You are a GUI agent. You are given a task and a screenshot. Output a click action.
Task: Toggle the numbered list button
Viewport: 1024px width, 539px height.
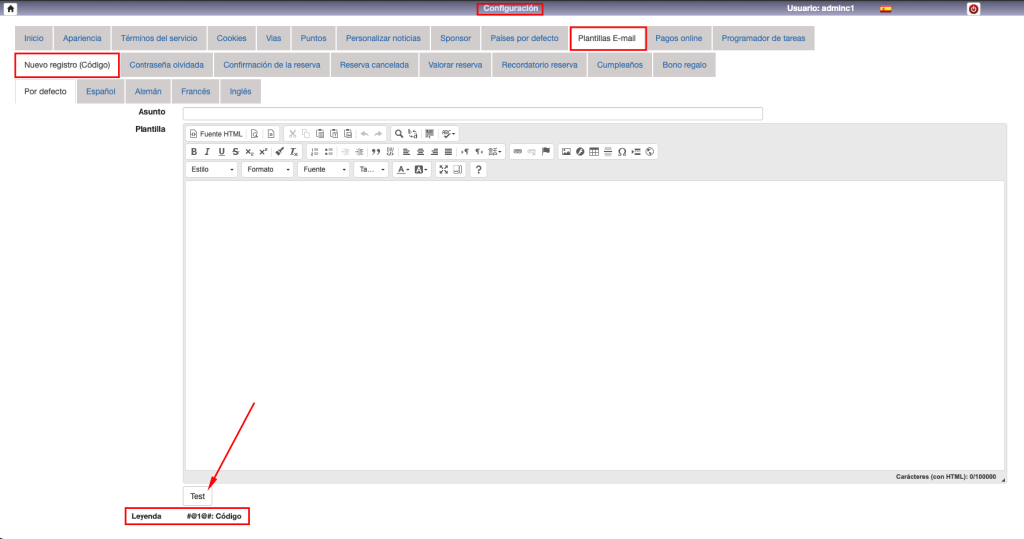(x=314, y=152)
